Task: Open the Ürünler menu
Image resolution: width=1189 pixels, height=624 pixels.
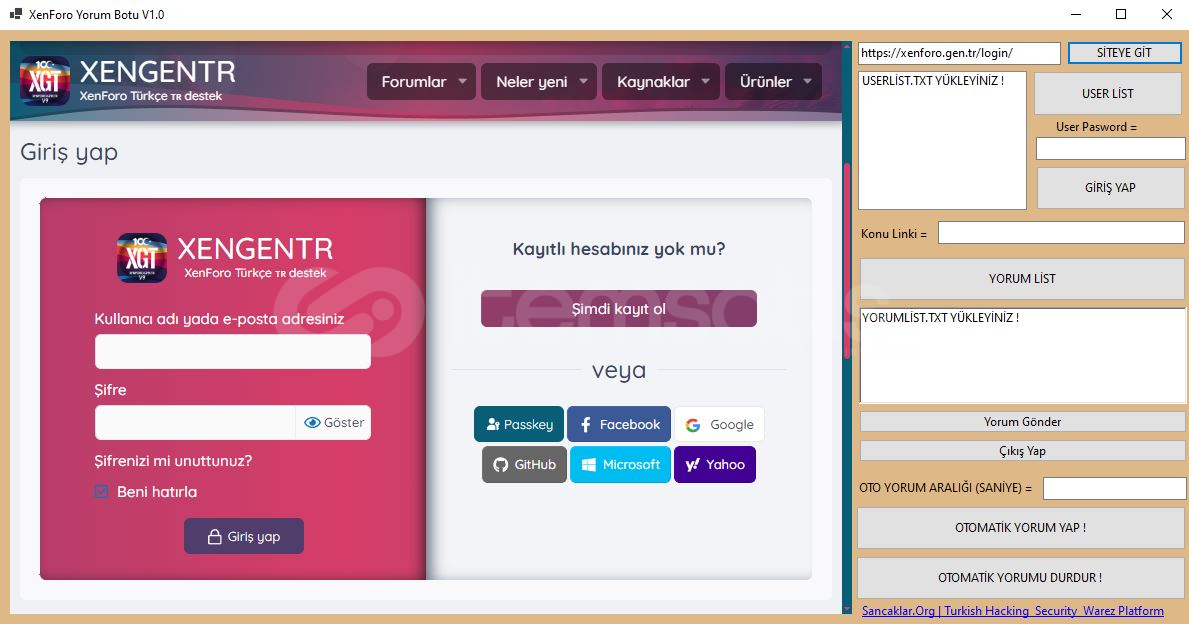Action: [x=766, y=81]
